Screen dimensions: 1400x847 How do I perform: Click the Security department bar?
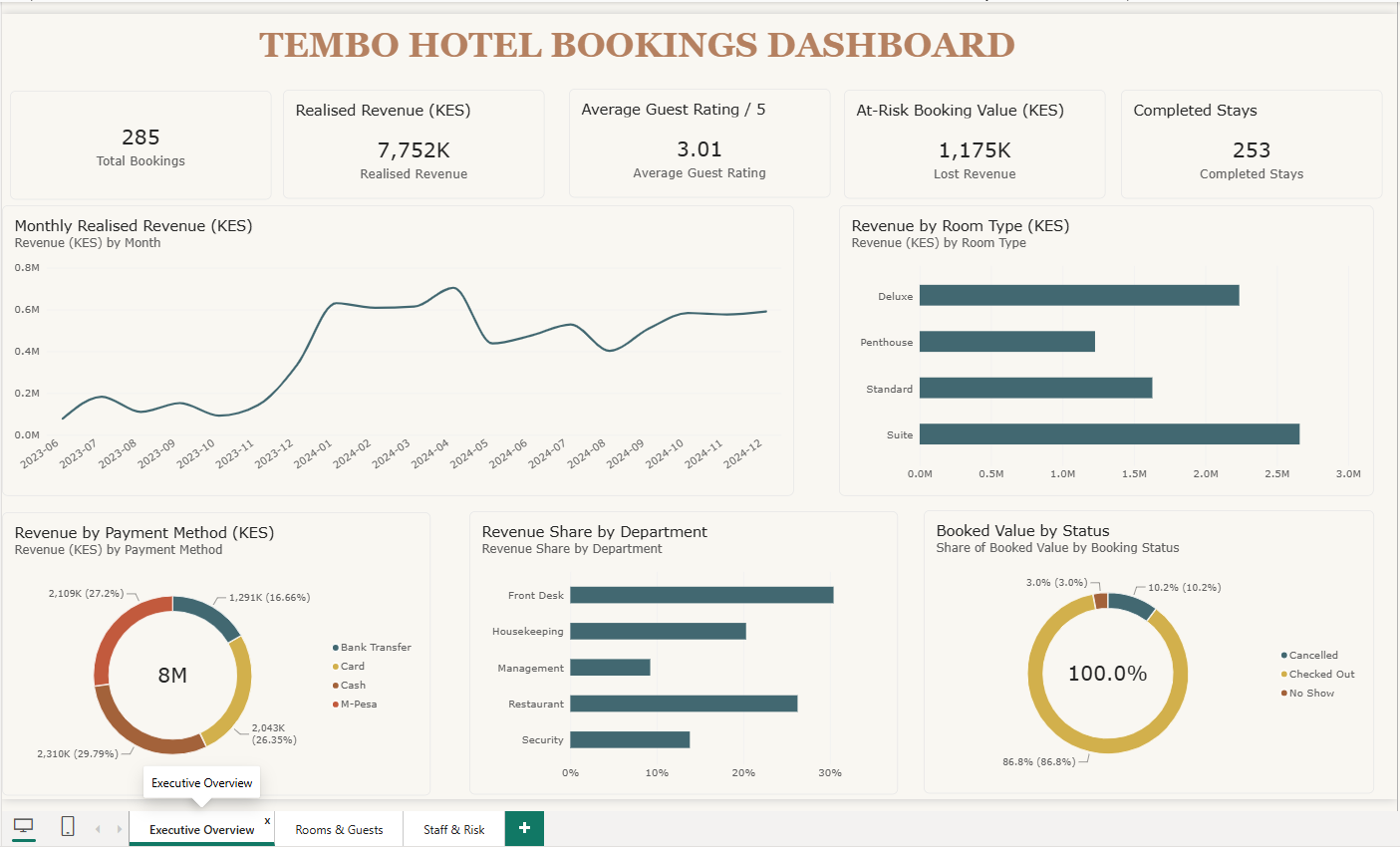630,739
